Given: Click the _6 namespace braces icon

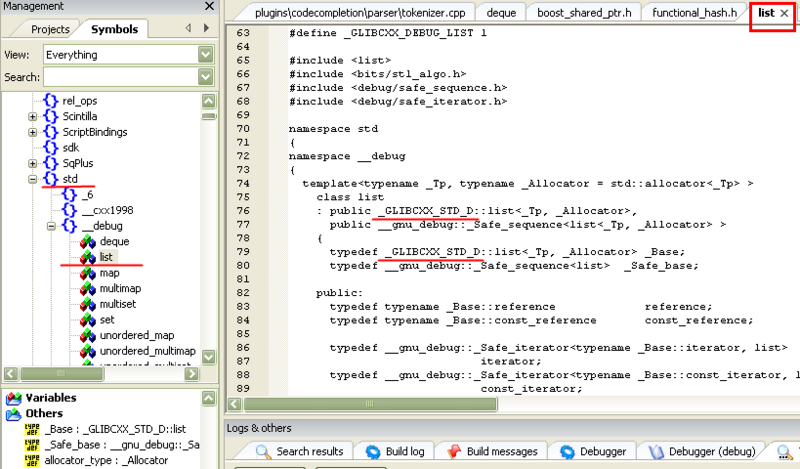Looking at the screenshot, I should point(69,194).
